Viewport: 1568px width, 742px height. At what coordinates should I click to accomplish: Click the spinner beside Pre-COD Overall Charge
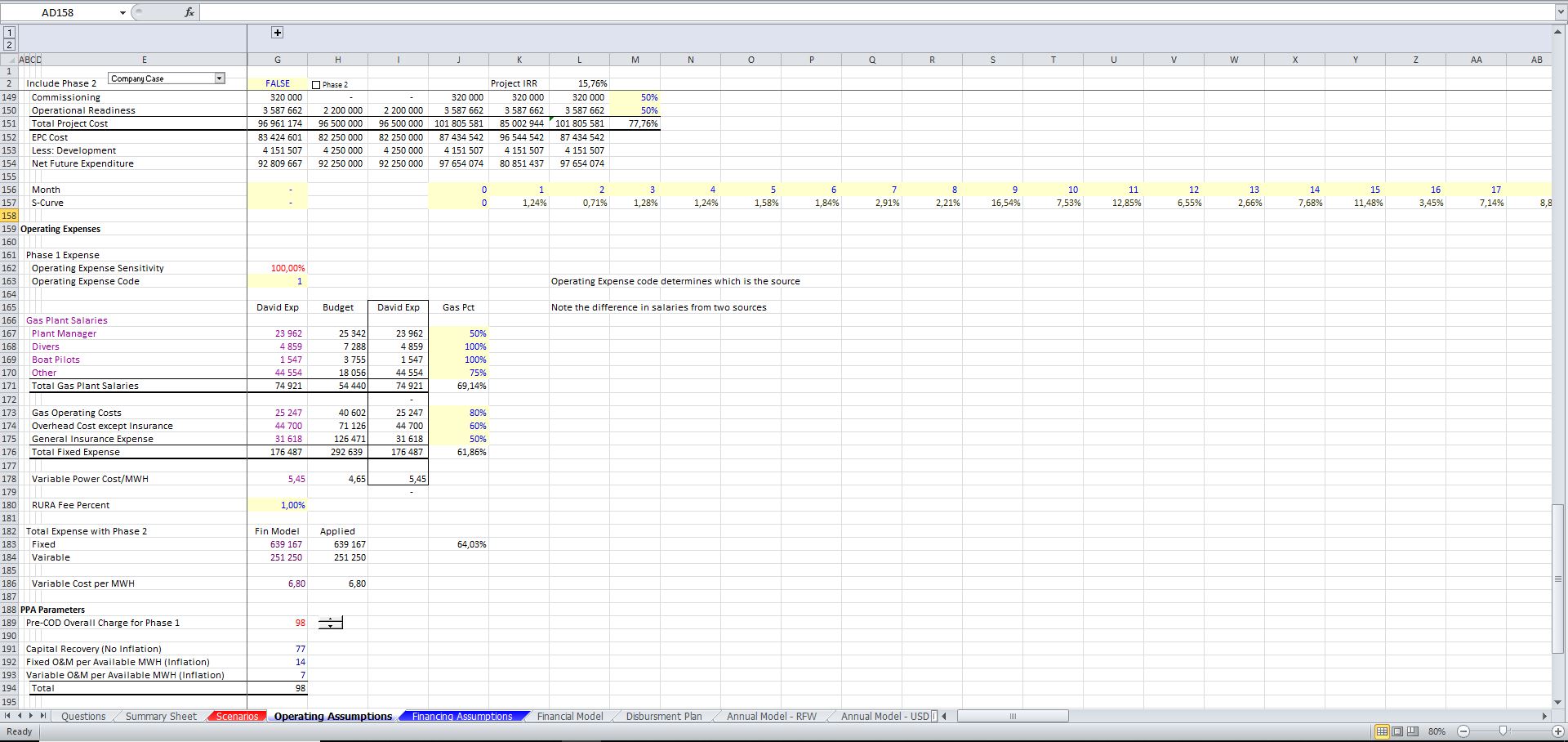pos(331,623)
